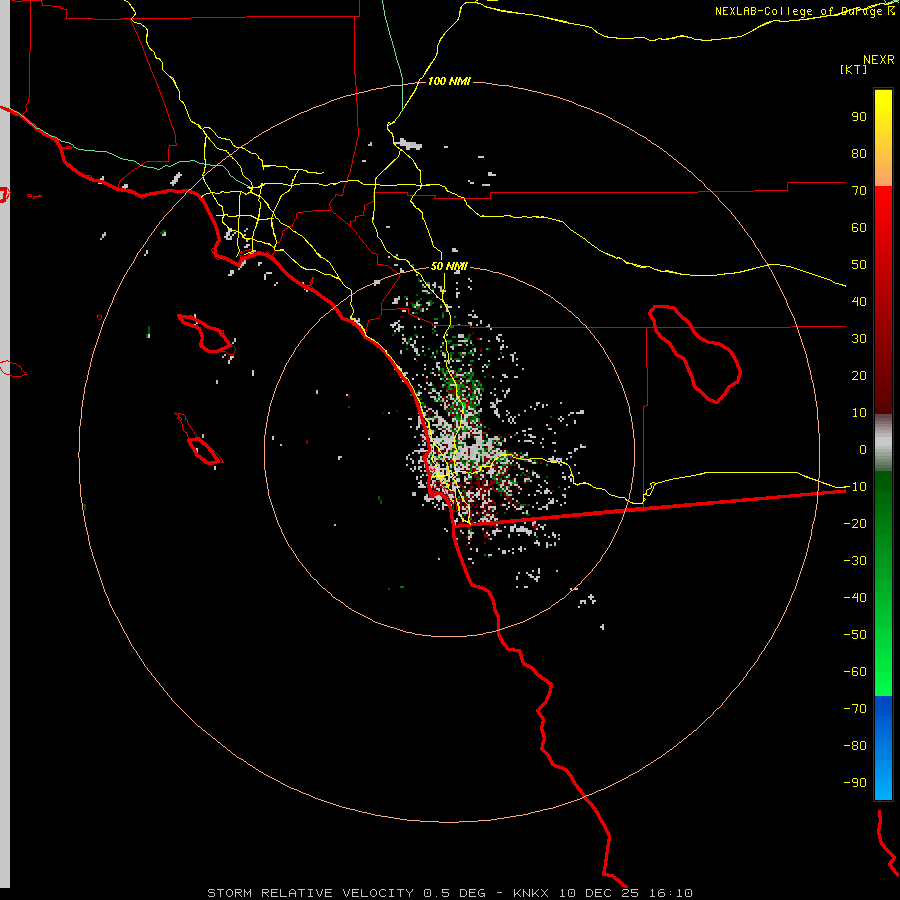Click the -90 value on velocity scale
The image size is (900, 900).
855,783
